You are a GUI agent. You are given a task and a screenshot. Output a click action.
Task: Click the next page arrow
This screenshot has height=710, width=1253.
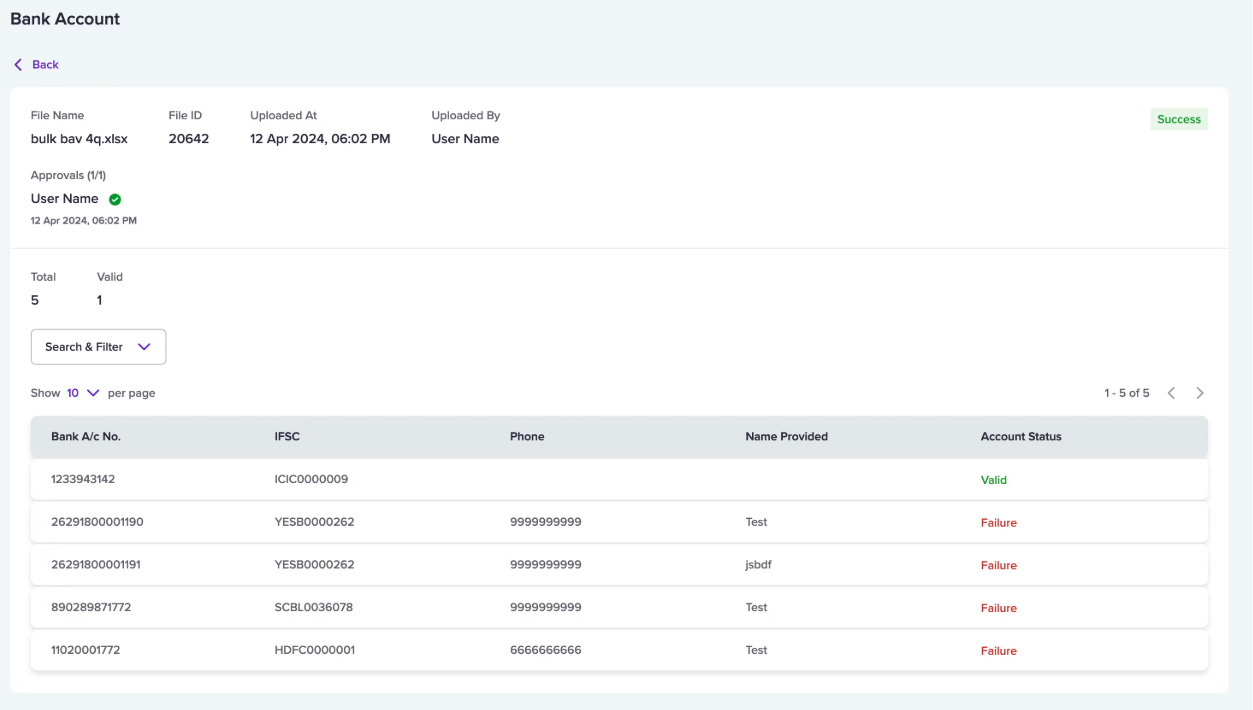coord(1200,393)
